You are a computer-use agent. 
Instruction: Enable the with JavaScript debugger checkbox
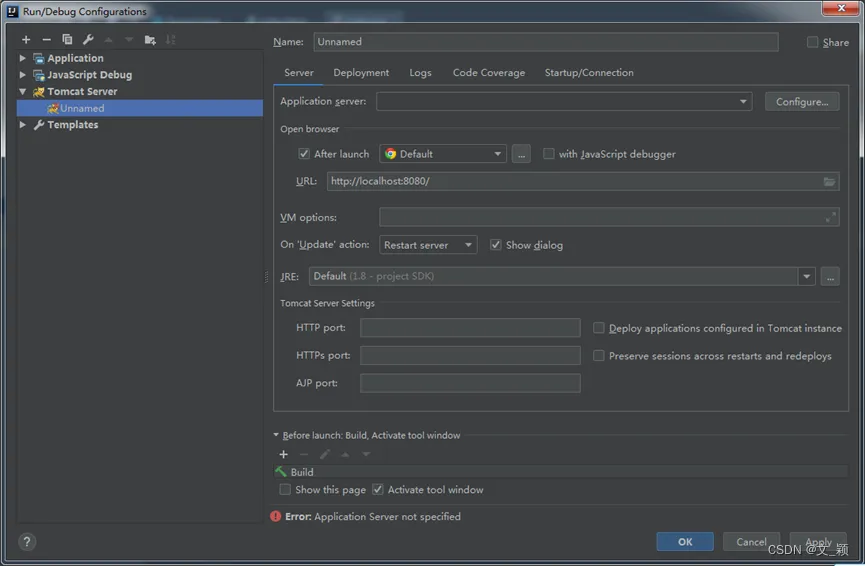pos(549,154)
